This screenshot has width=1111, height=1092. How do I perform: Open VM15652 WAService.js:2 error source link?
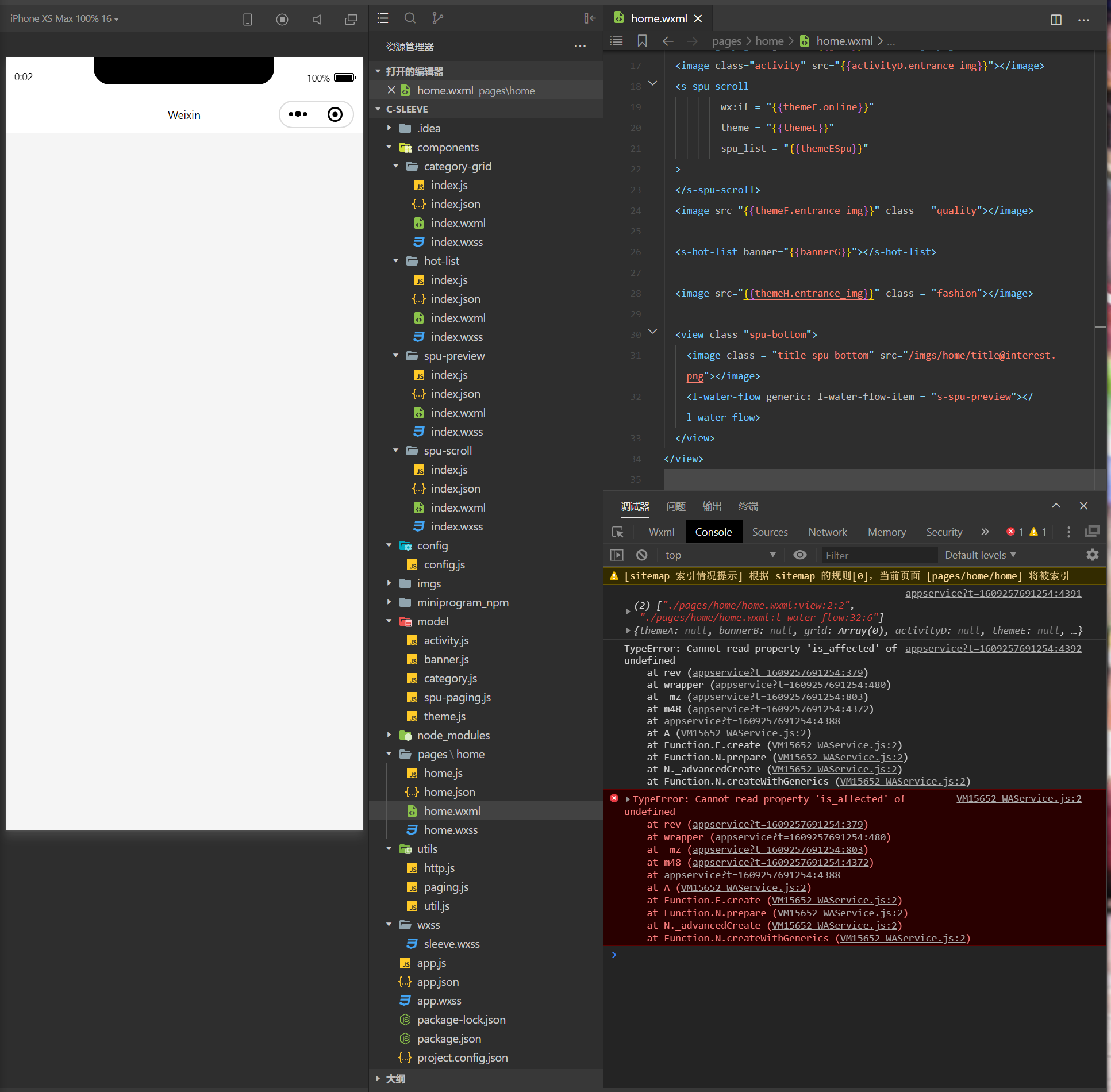pyautogui.click(x=1019, y=798)
